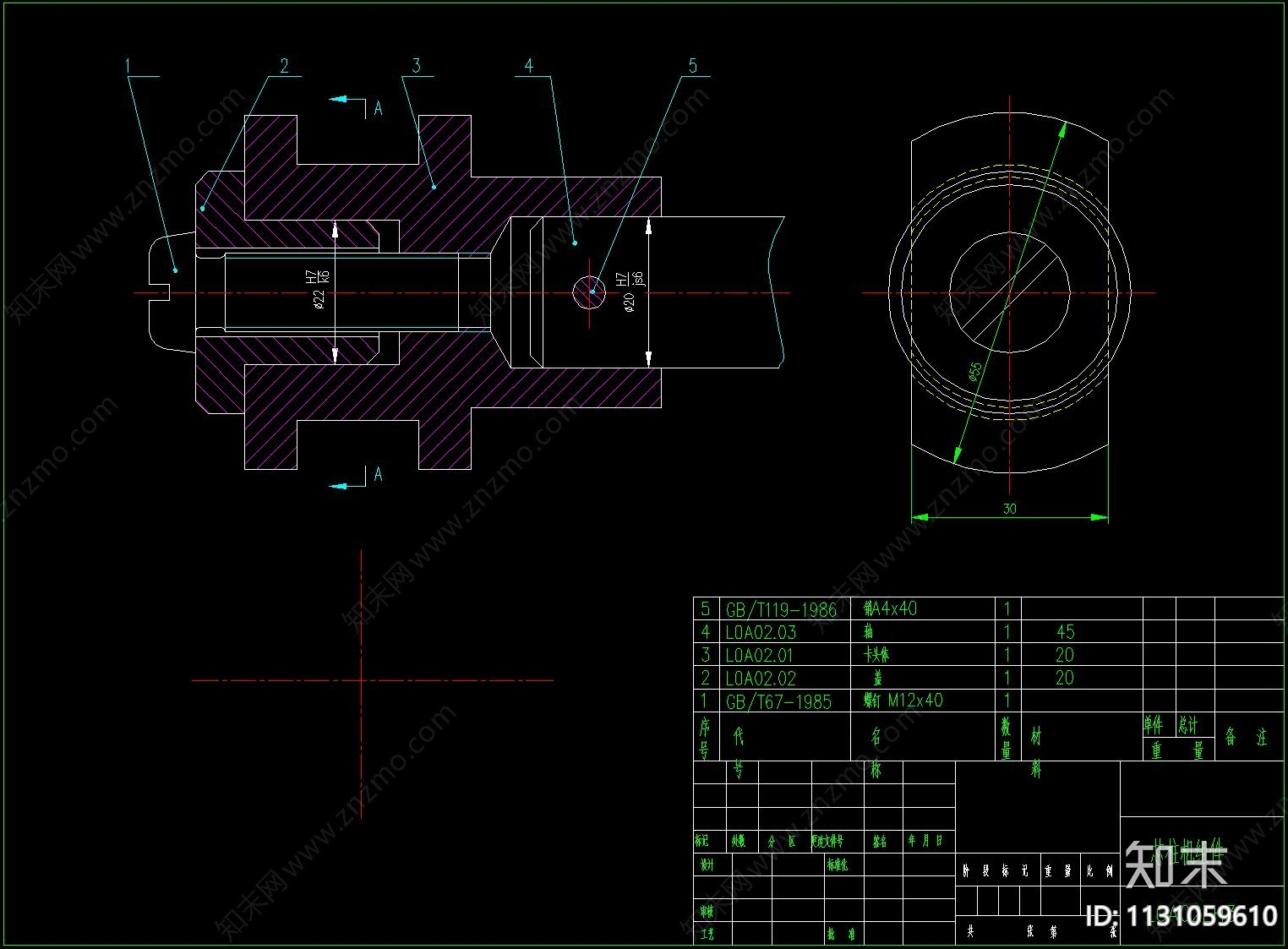Click the "比例" title block cell
Viewport: 1288px width, 949px height.
[1100, 870]
